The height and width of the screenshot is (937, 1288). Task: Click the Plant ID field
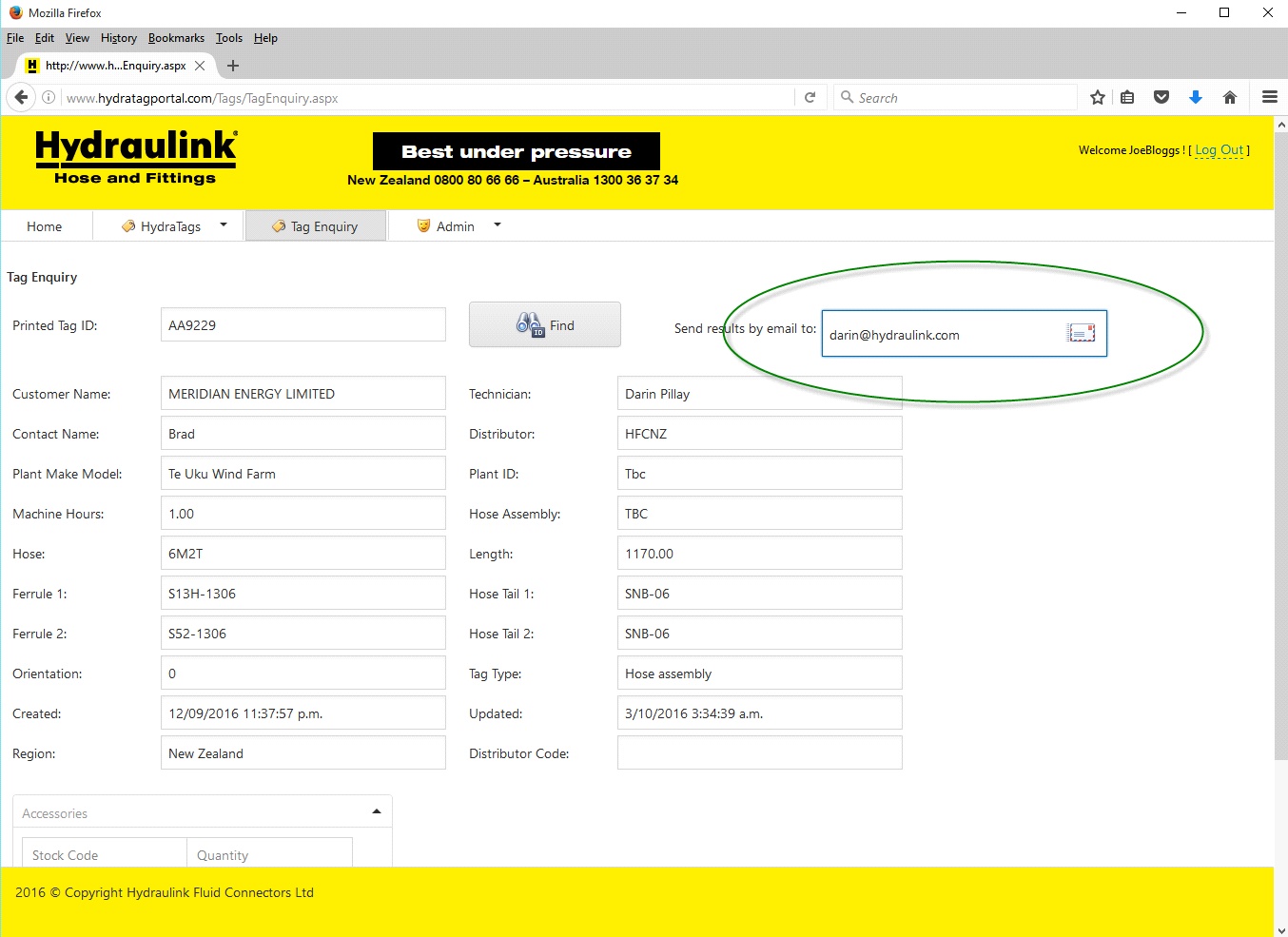tap(760, 473)
